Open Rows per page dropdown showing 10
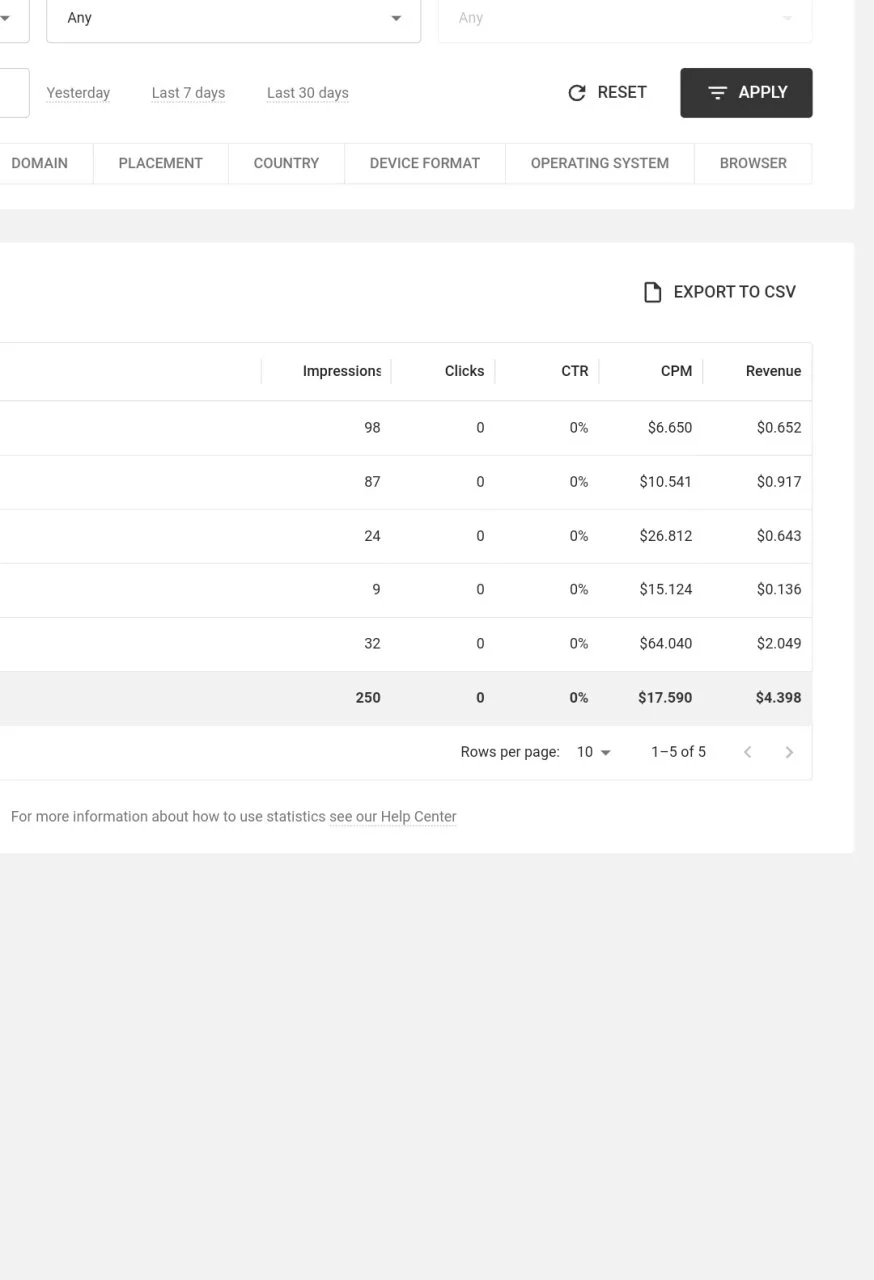The height and width of the screenshot is (1280, 874). [x=594, y=752]
